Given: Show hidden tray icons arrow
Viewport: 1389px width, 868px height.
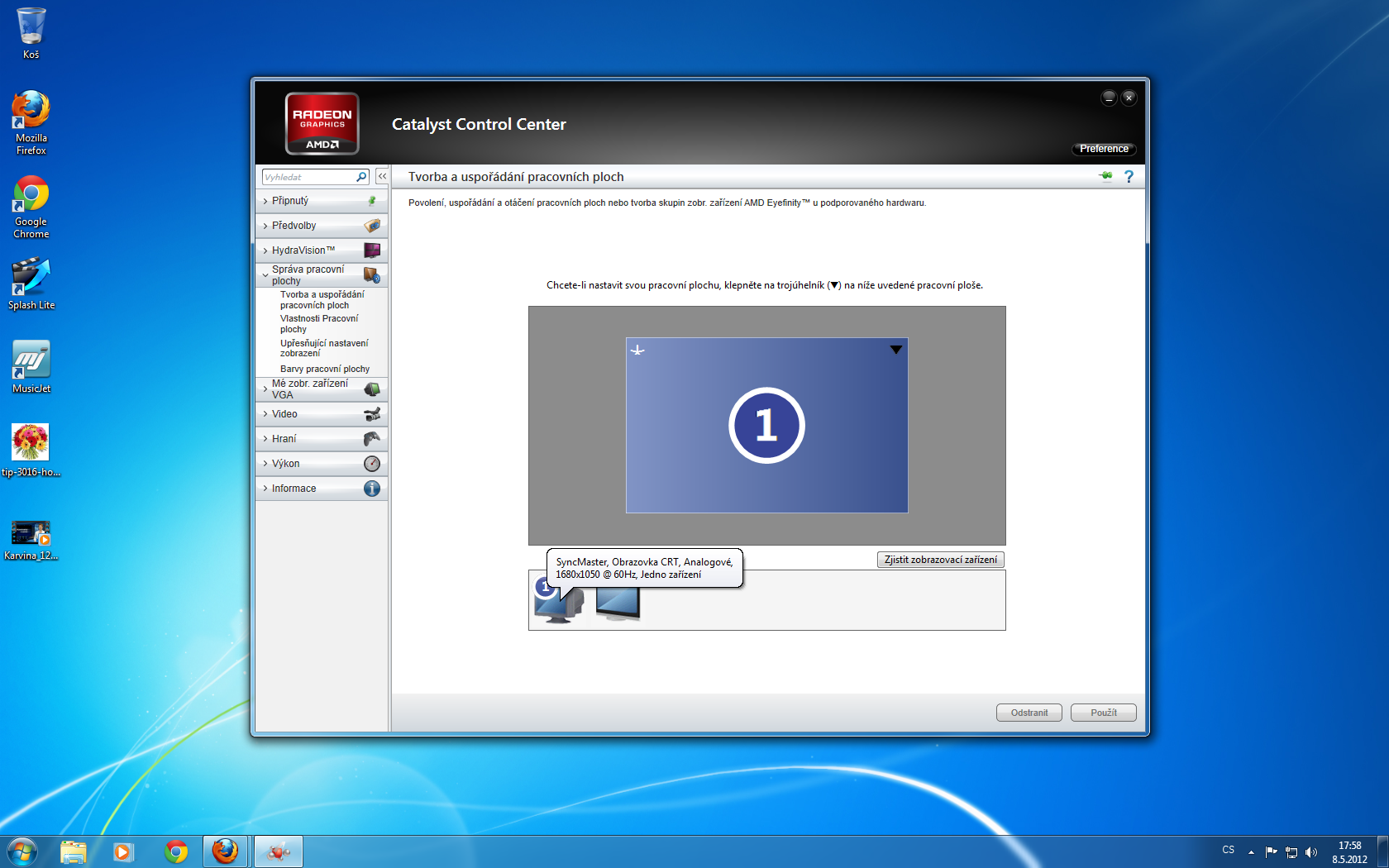Looking at the screenshot, I should (1251, 851).
